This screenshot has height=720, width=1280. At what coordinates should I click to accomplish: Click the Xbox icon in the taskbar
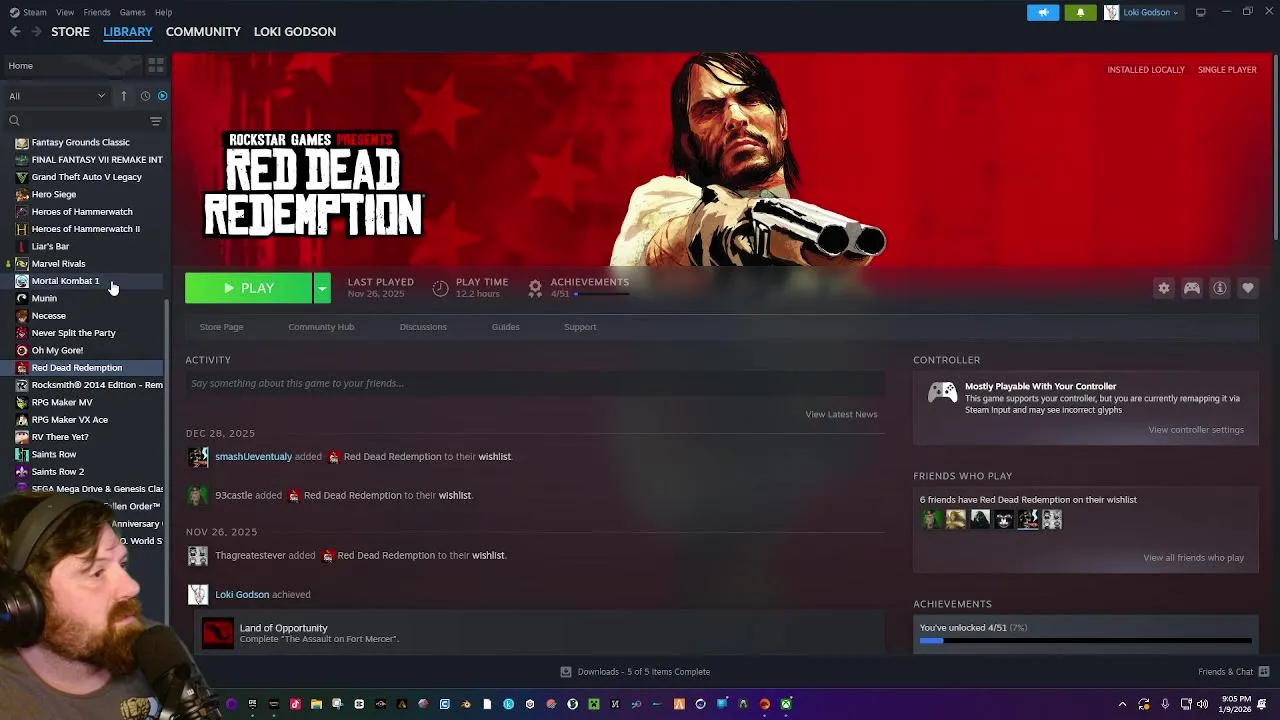[x=786, y=704]
